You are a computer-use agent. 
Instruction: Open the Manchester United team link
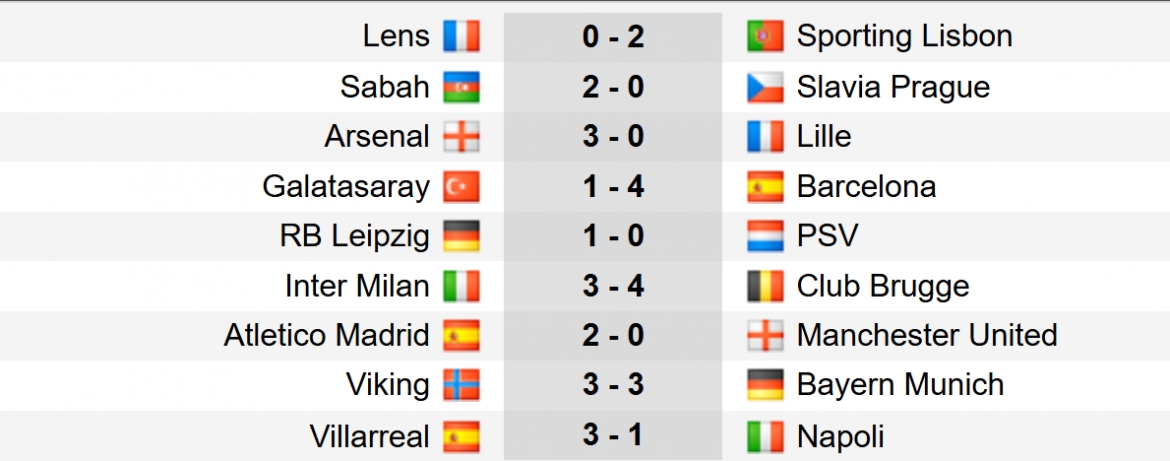[x=927, y=336]
